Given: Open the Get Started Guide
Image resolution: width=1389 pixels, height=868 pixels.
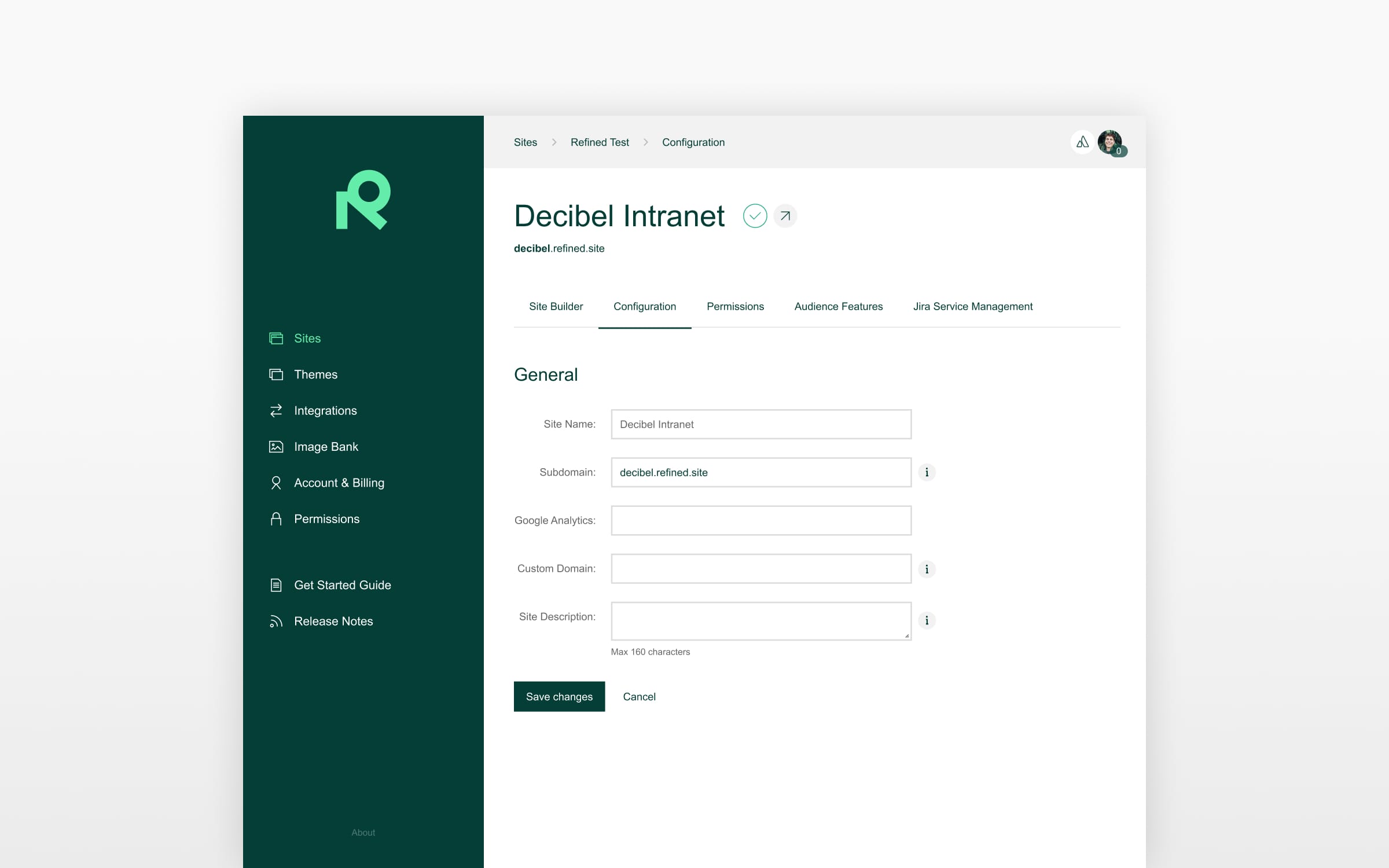Looking at the screenshot, I should pyautogui.click(x=342, y=585).
